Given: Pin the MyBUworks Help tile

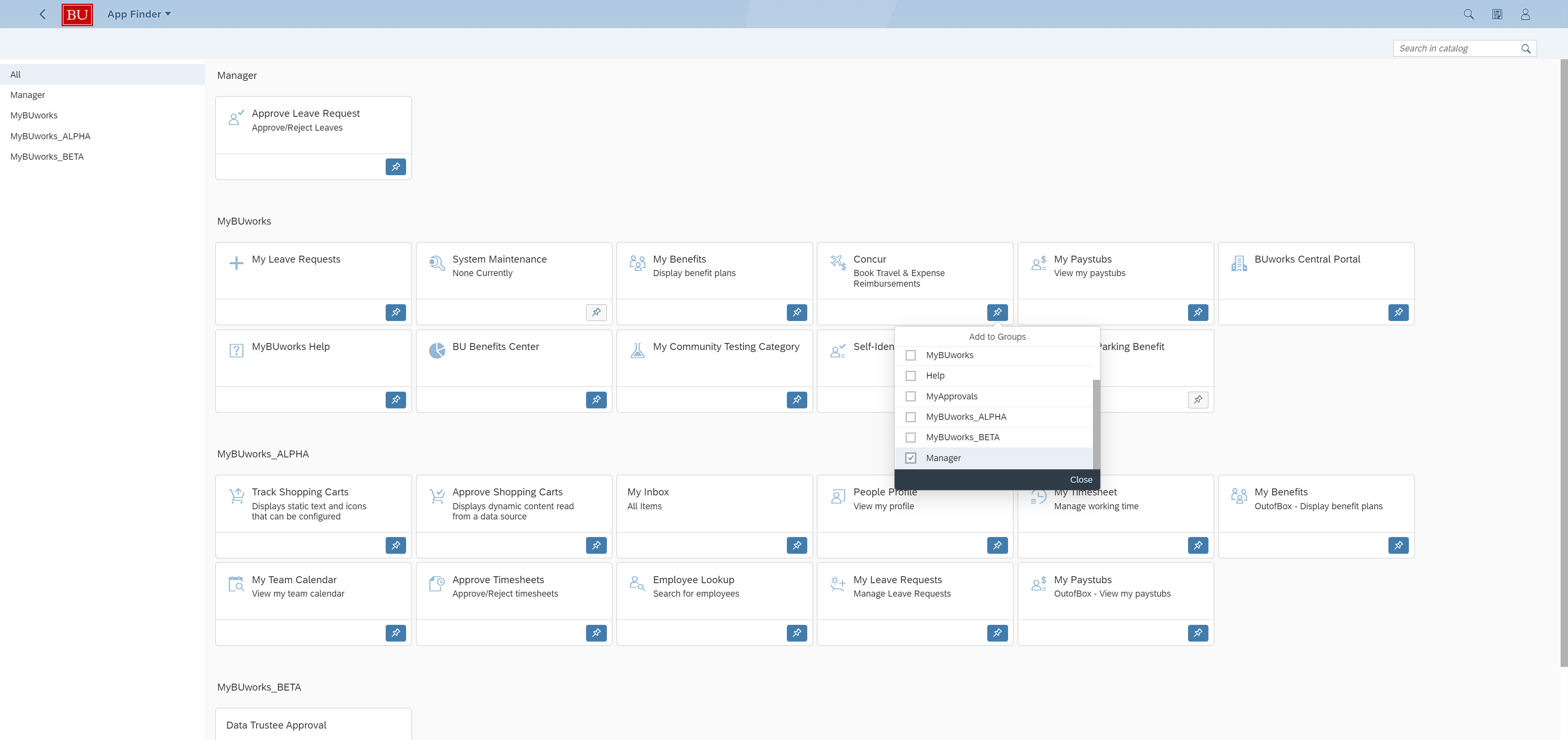Looking at the screenshot, I should (x=395, y=399).
